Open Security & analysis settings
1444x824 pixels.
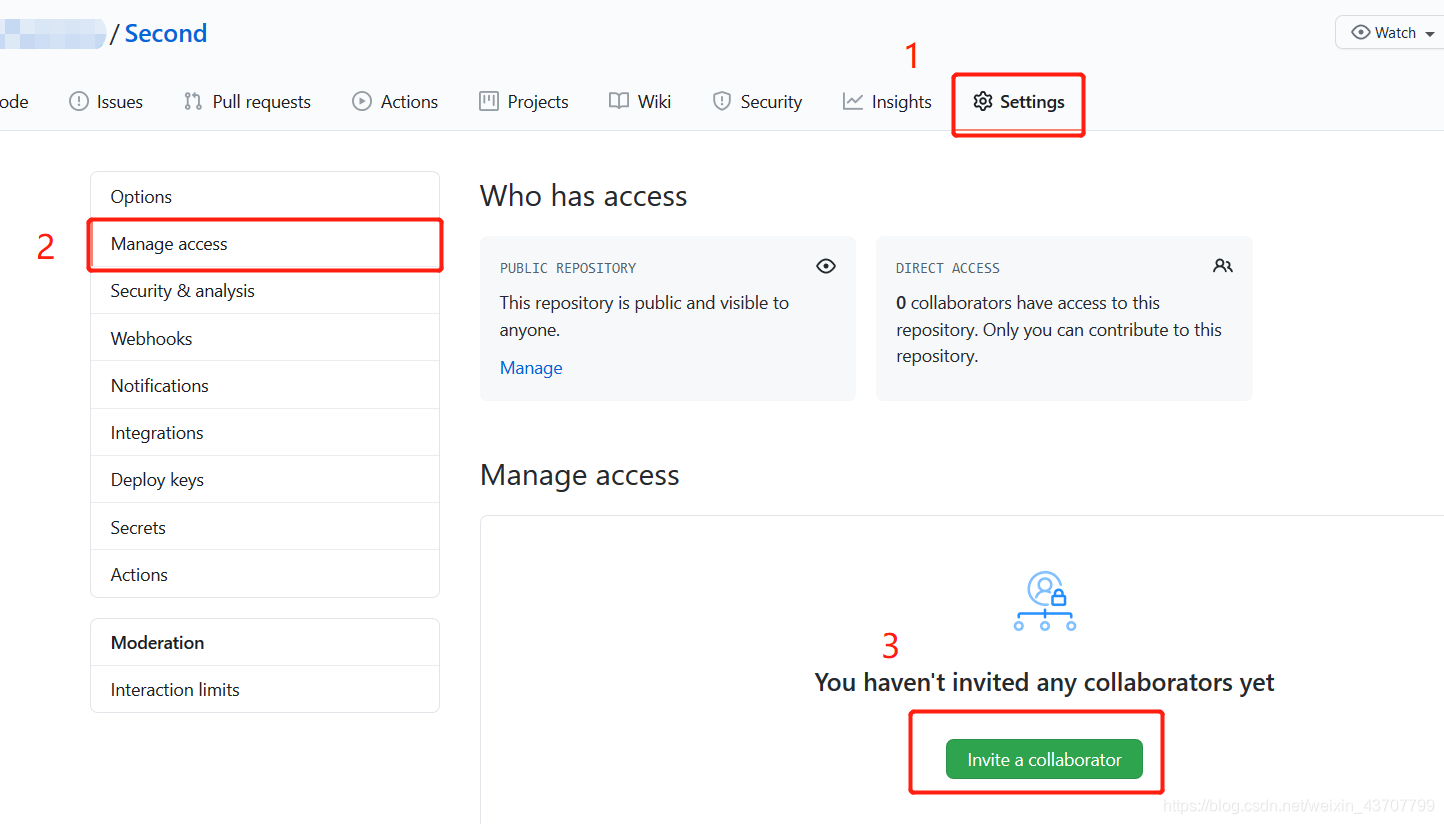265,291
